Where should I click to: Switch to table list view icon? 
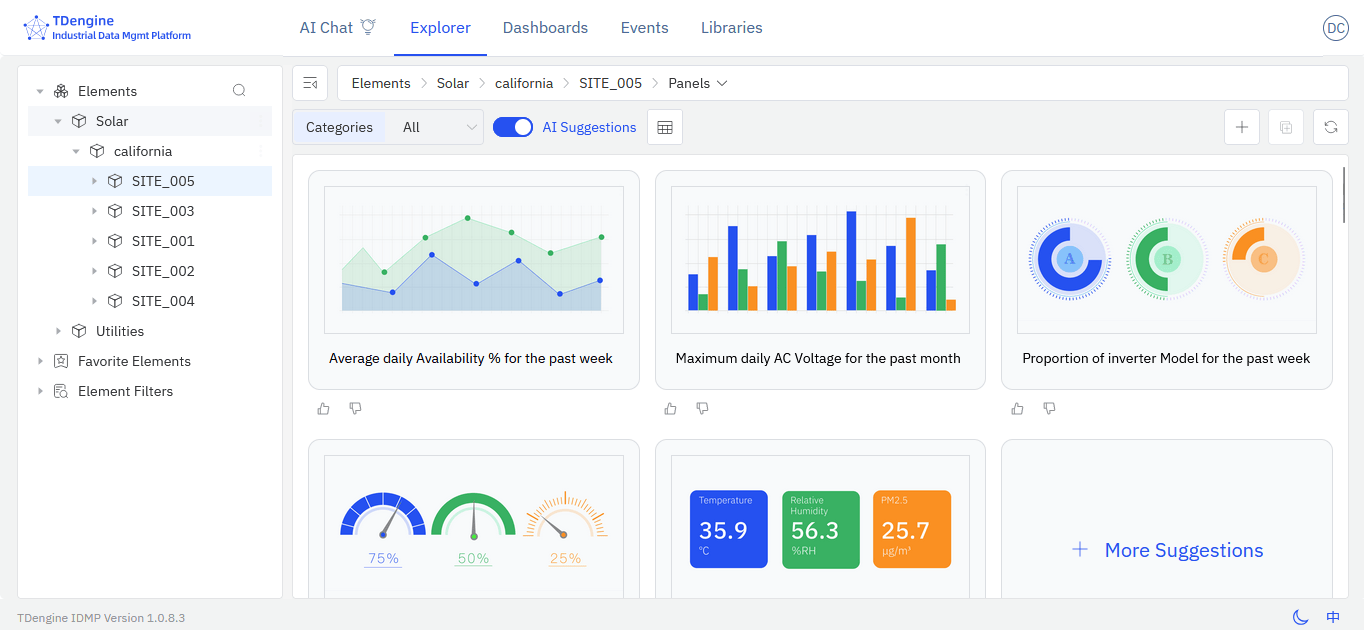pos(665,127)
